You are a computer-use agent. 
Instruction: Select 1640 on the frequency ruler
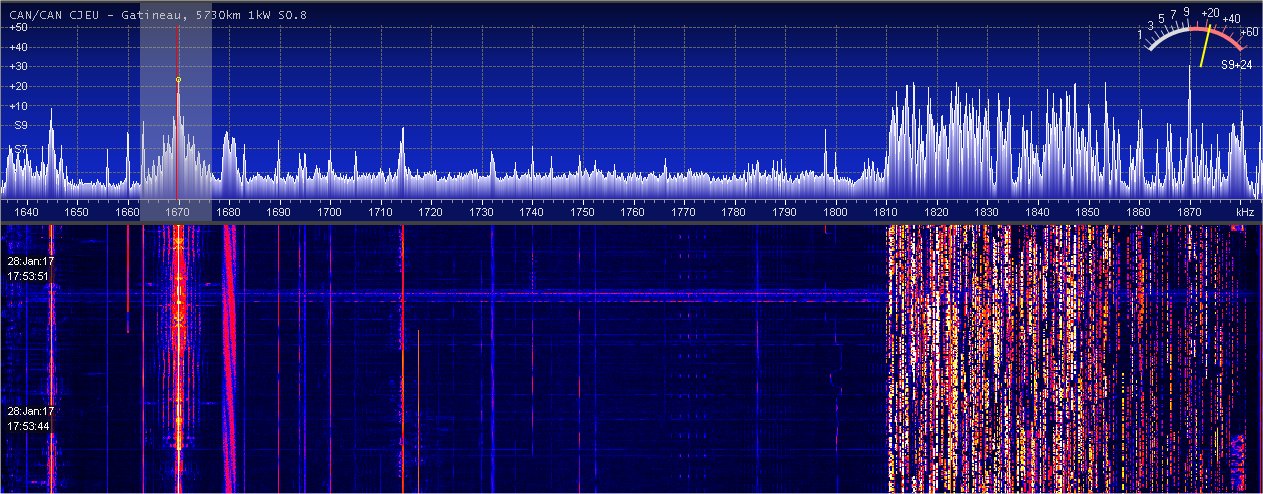[x=26, y=212]
